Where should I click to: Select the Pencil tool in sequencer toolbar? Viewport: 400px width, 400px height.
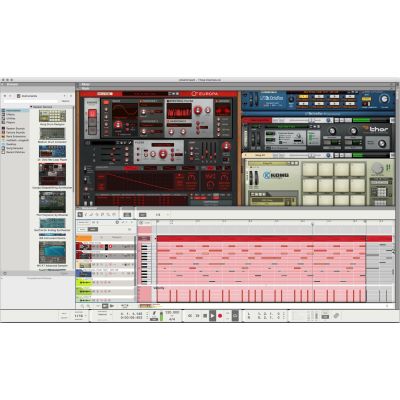(x=86, y=214)
